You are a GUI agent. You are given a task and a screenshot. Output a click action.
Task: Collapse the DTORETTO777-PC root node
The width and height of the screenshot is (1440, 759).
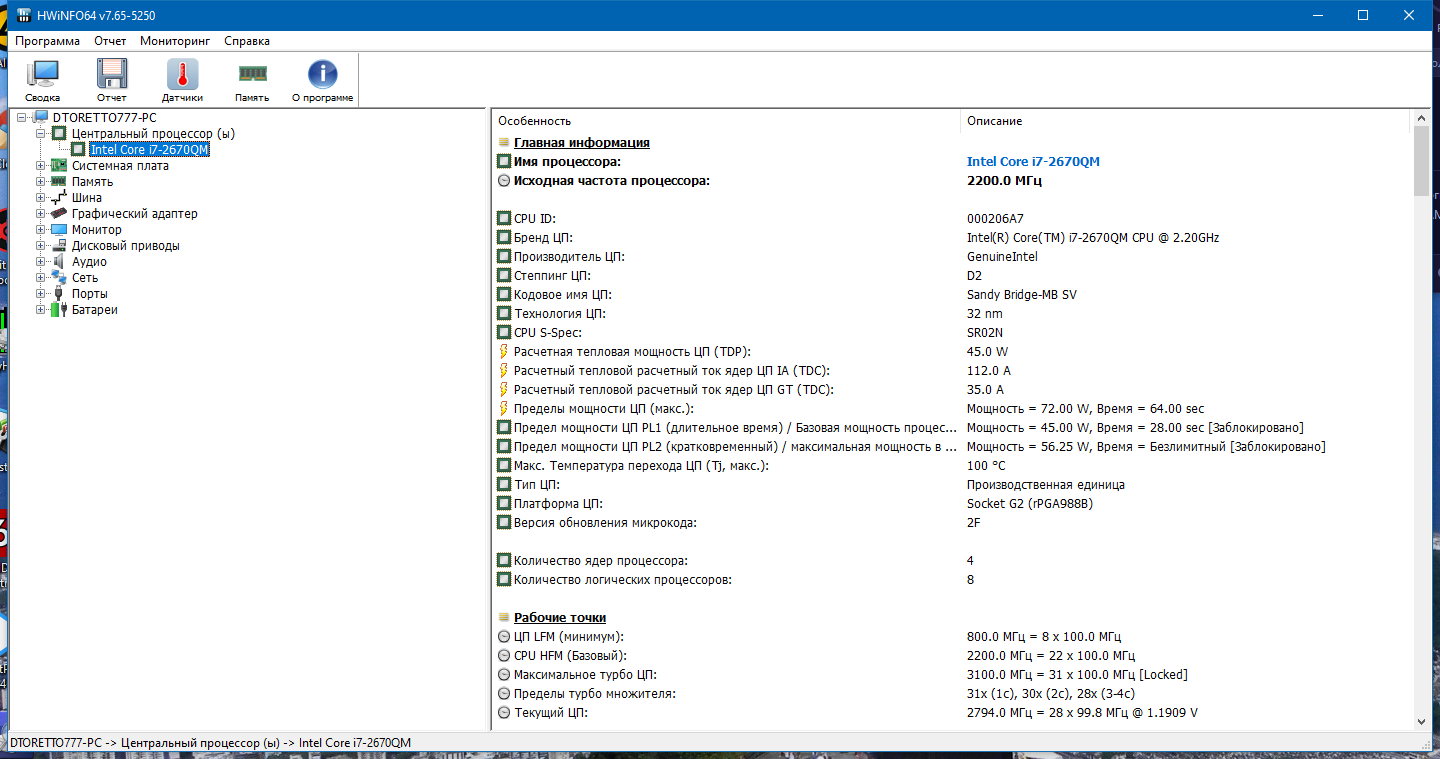pos(23,118)
